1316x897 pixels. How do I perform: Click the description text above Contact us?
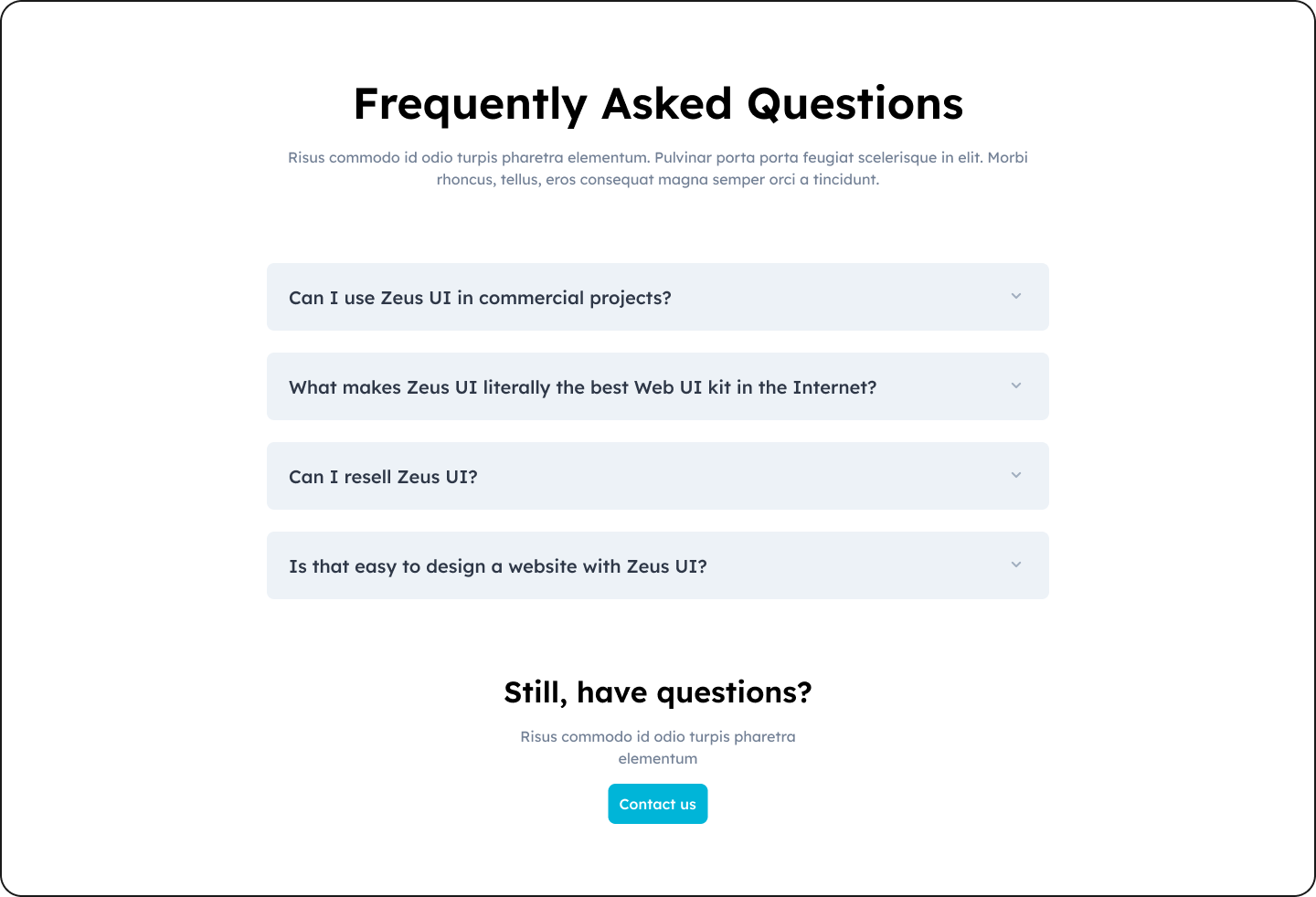point(657,737)
